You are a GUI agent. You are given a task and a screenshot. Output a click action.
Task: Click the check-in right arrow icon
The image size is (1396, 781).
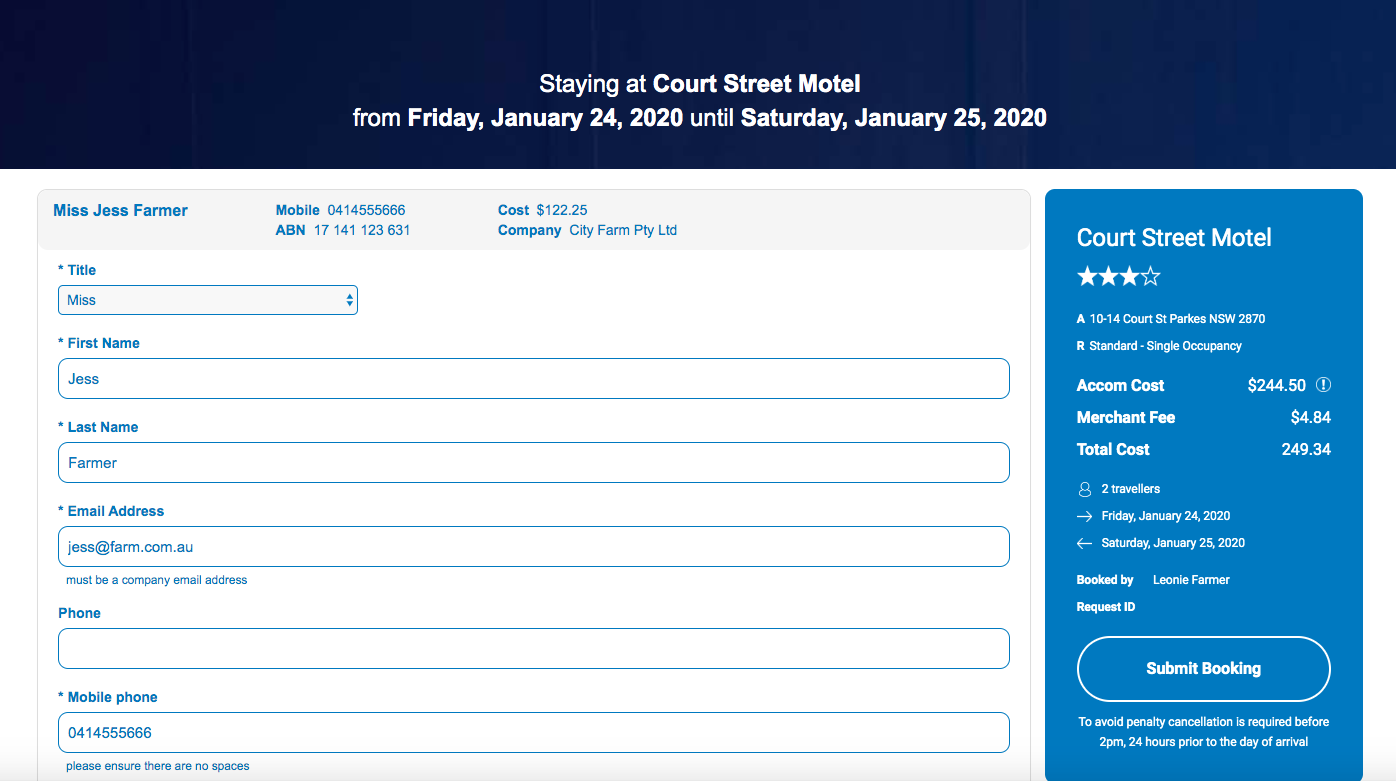click(x=1085, y=517)
